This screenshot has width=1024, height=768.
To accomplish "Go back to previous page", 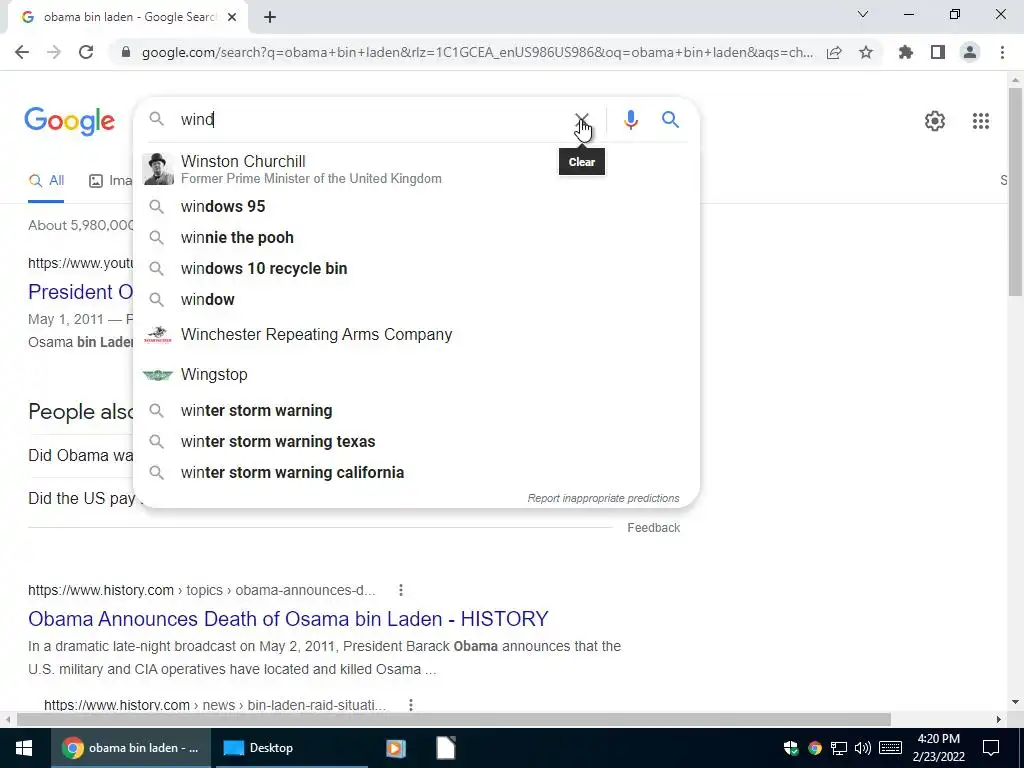I will (22, 52).
